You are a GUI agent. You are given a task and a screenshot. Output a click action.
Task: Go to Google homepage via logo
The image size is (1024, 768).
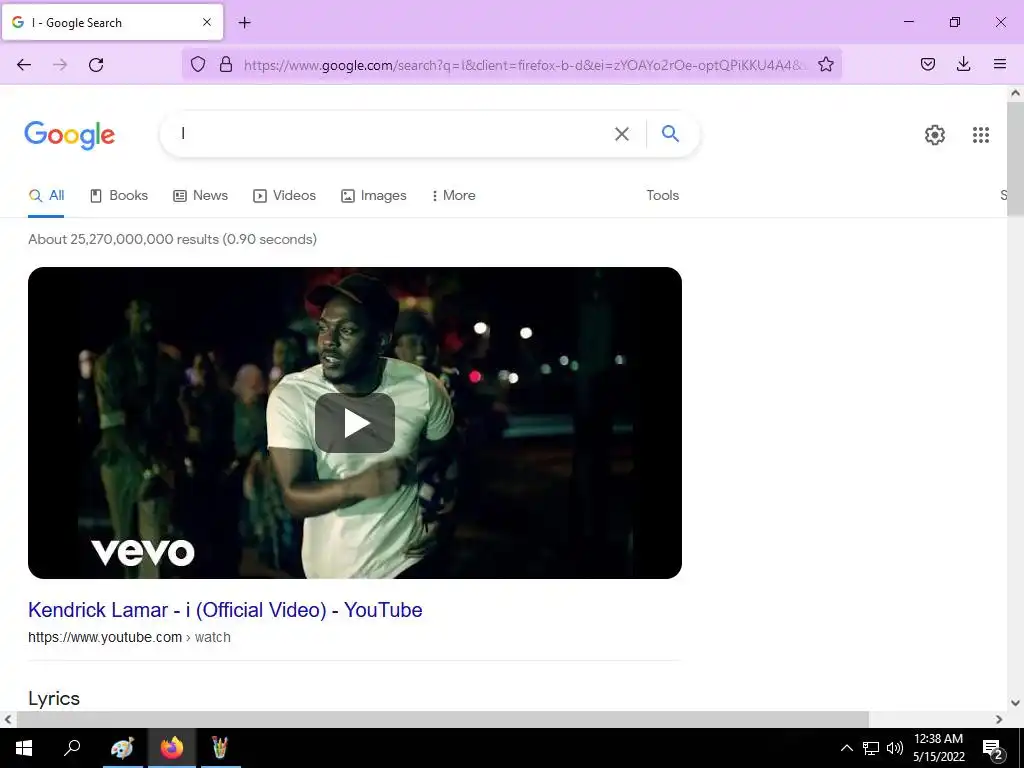coord(69,135)
